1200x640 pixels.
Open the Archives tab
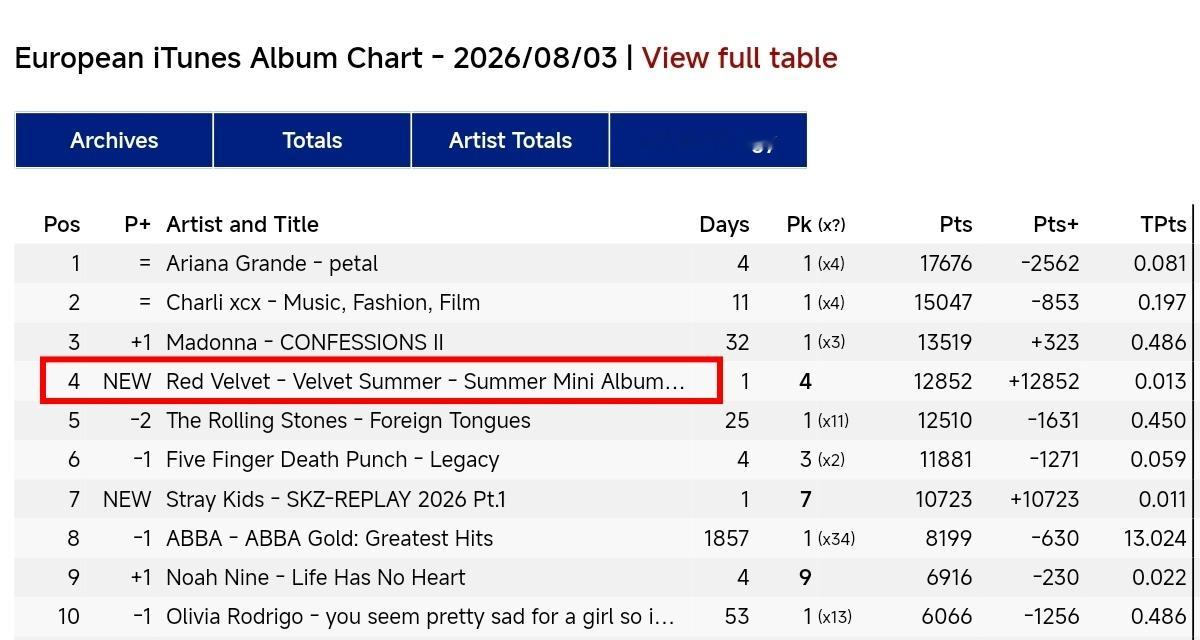tap(114, 140)
